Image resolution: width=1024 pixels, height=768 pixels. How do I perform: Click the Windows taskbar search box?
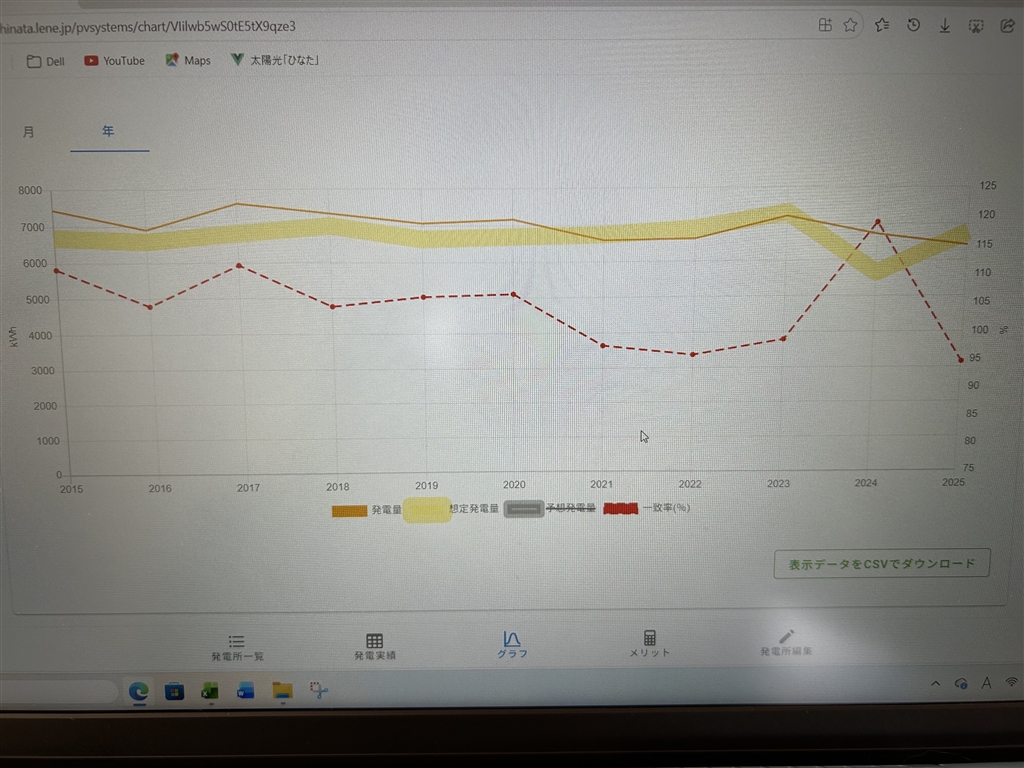pyautogui.click(x=57, y=692)
